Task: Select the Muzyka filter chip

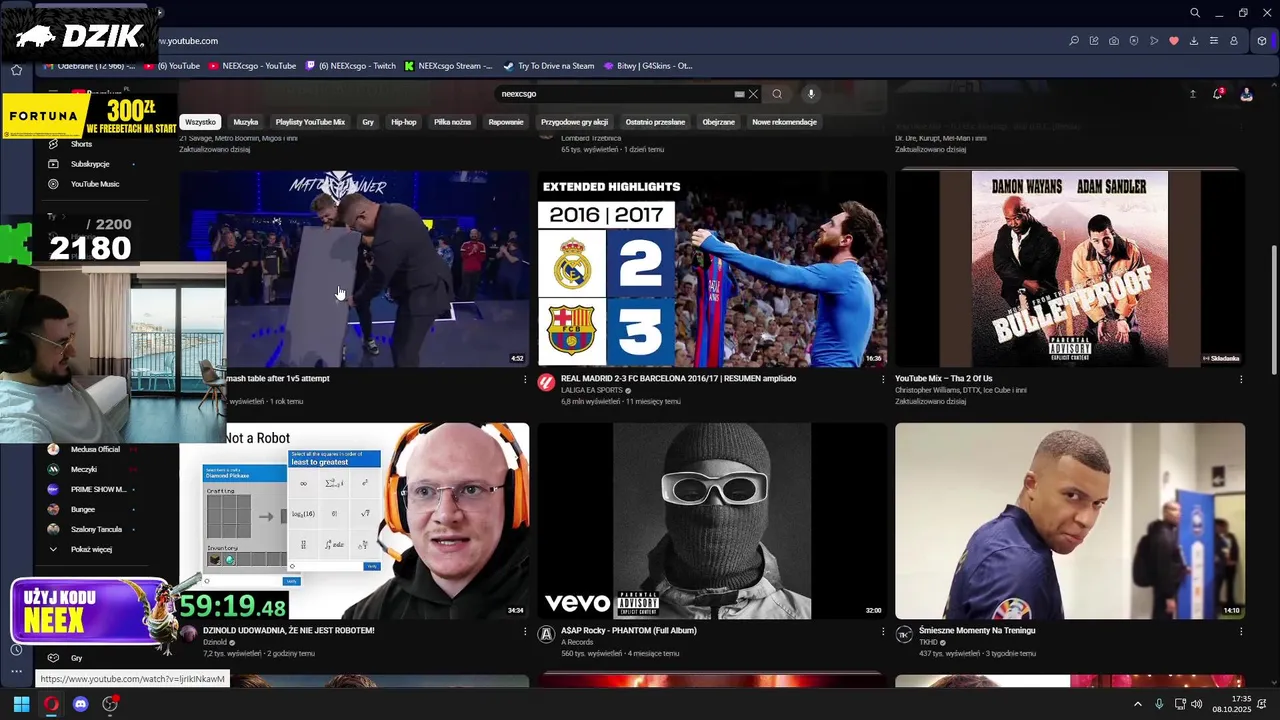Action: click(246, 122)
